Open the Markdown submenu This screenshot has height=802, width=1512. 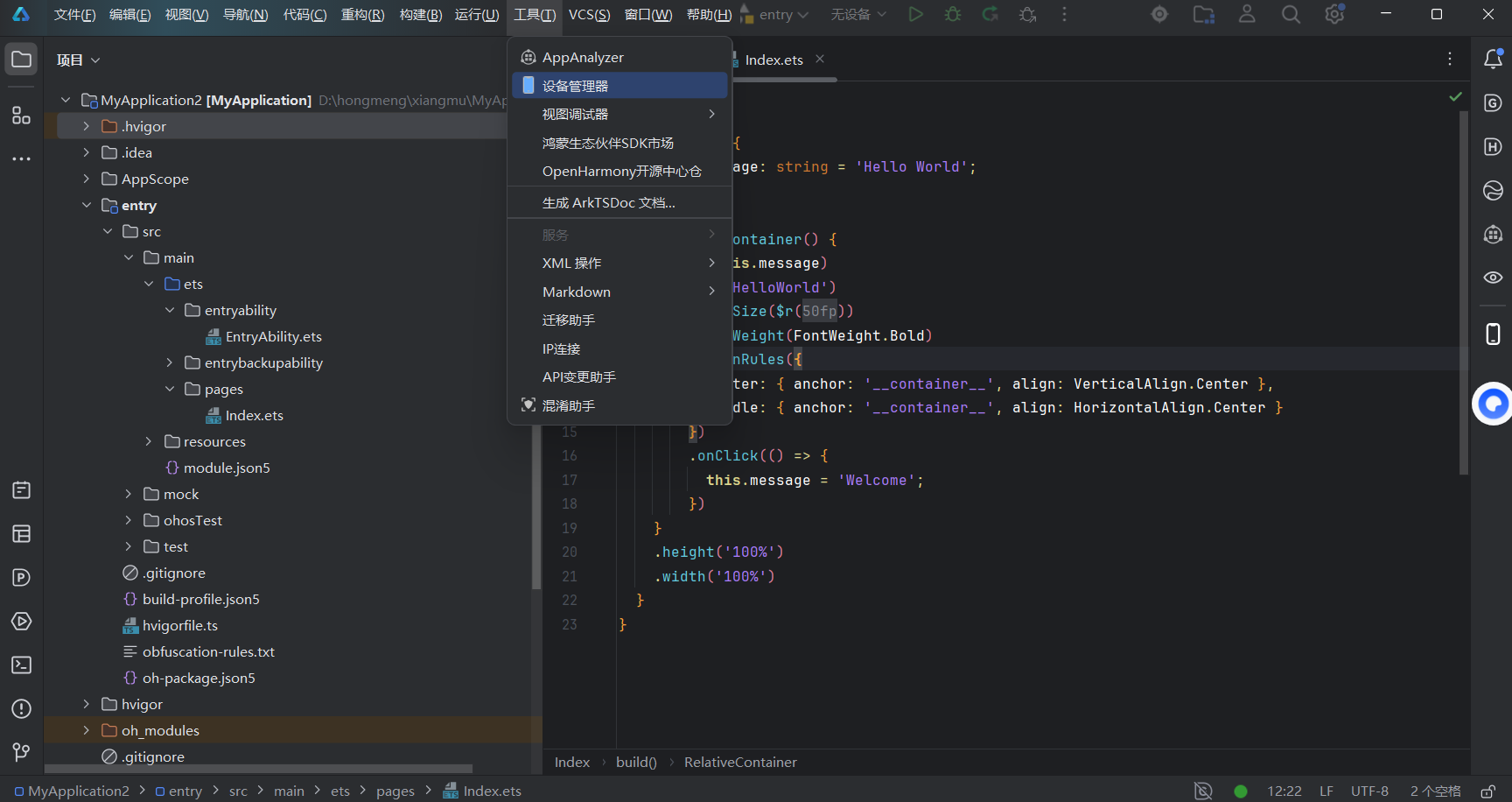[619, 292]
